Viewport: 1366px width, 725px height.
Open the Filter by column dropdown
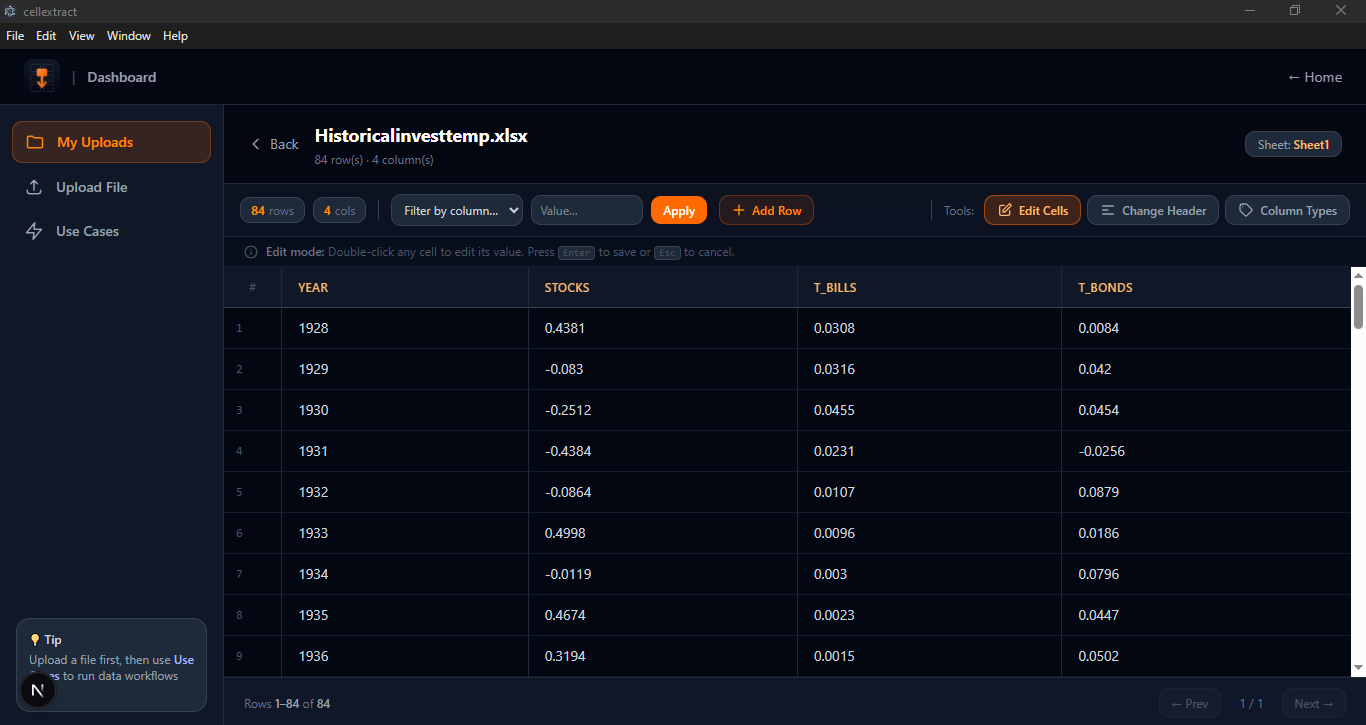point(457,210)
